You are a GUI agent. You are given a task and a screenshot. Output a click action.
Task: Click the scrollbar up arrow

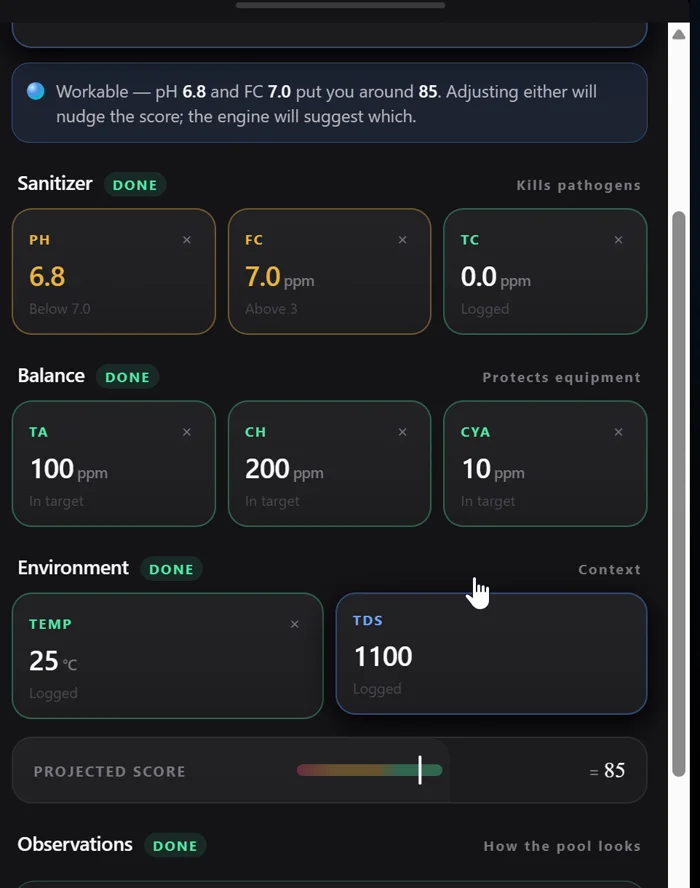tap(678, 35)
